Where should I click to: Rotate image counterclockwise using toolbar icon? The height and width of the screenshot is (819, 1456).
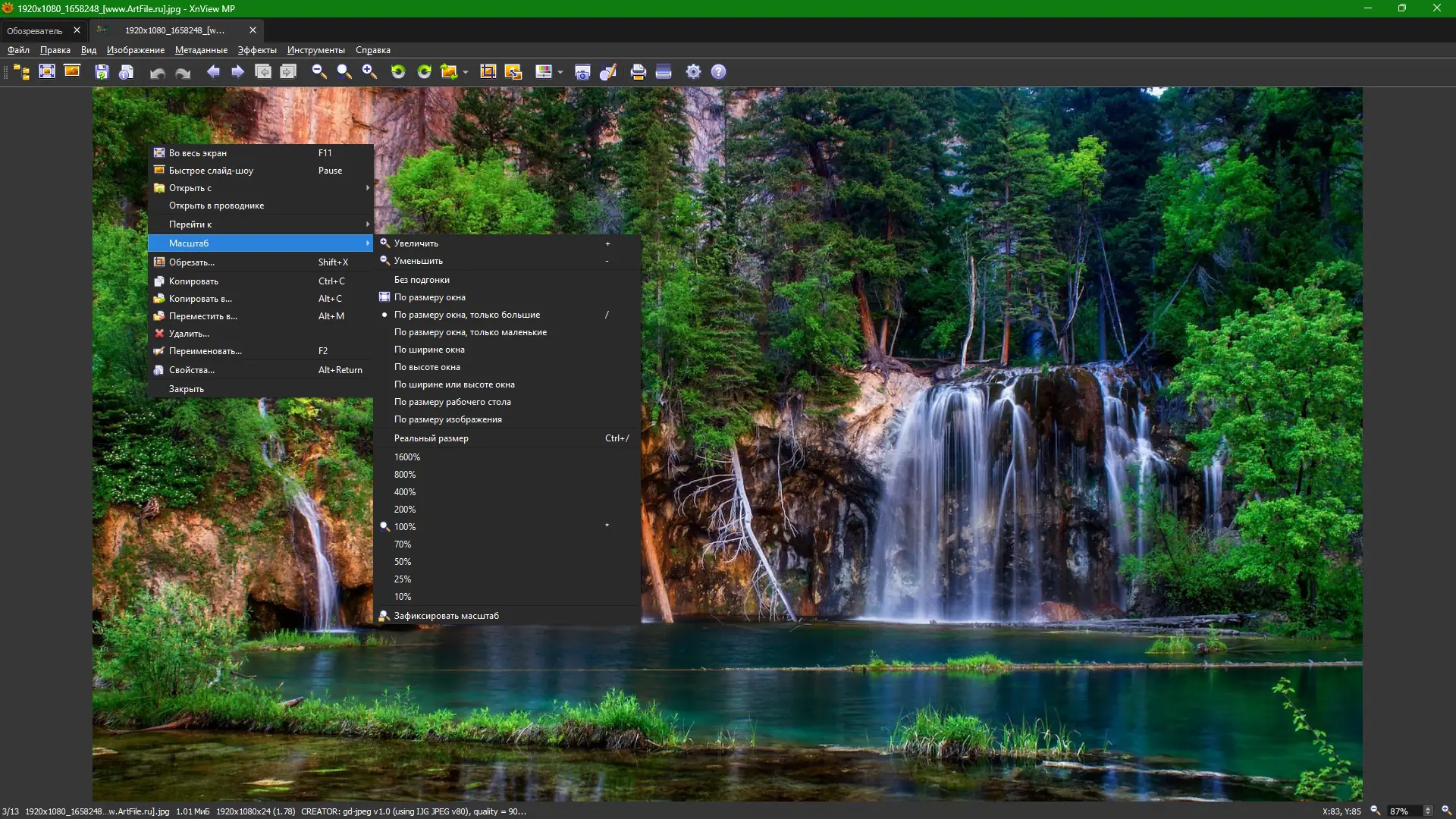click(398, 71)
